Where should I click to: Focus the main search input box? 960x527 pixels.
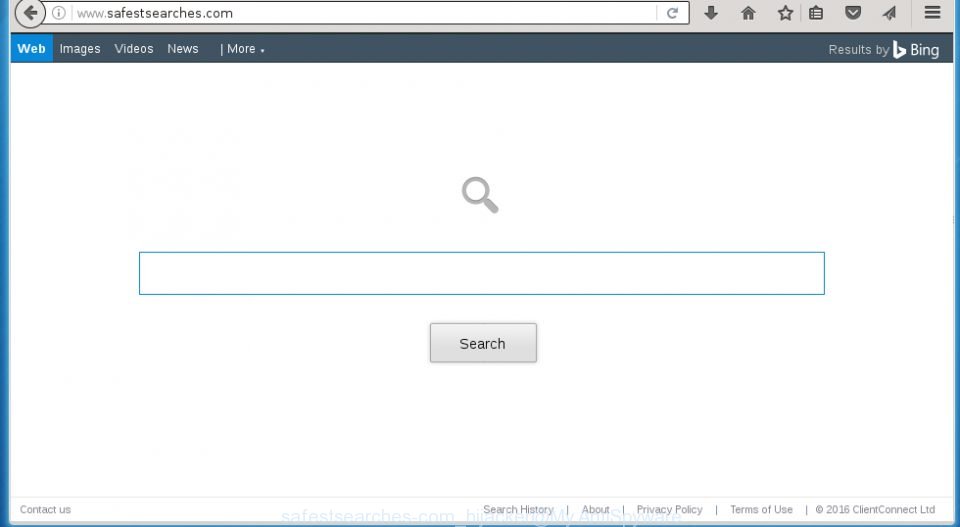pos(482,273)
